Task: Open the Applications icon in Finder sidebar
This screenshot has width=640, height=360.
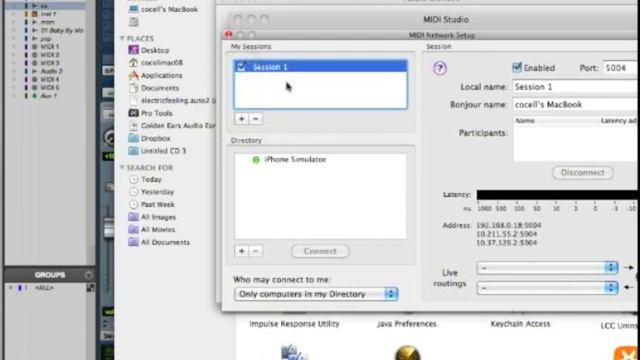Action: [133, 76]
